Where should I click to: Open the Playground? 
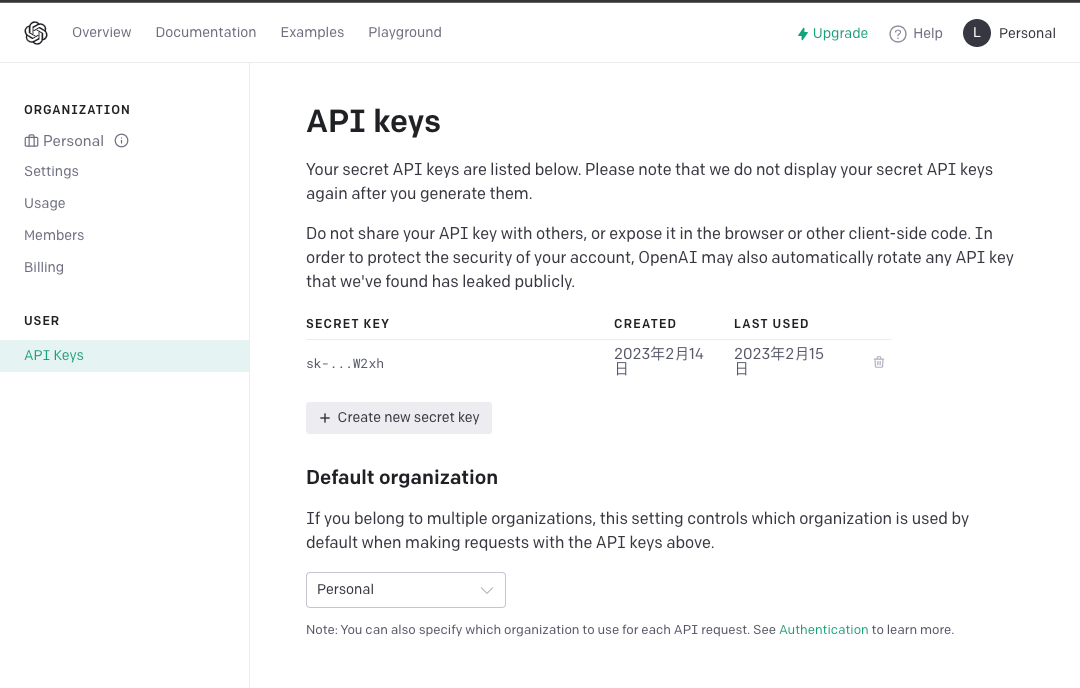click(x=405, y=33)
